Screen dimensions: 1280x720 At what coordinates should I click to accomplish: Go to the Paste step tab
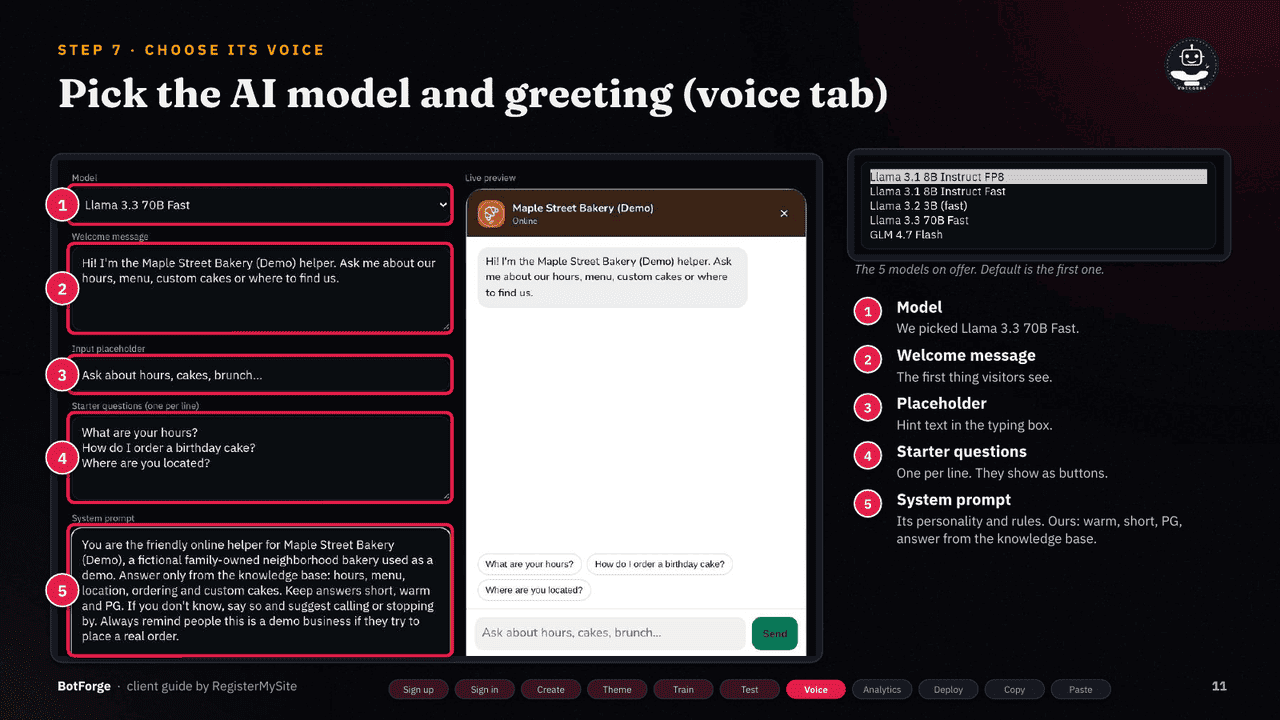(1081, 689)
